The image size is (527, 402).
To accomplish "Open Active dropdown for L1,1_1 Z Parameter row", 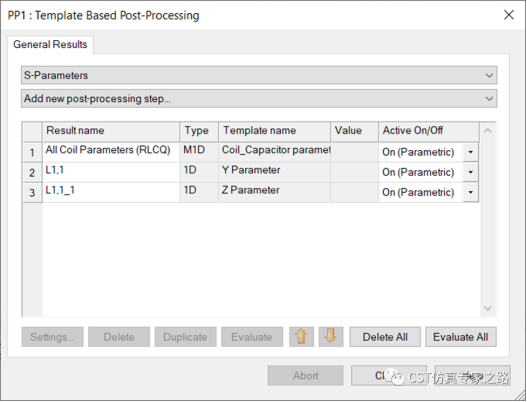I will (471, 192).
